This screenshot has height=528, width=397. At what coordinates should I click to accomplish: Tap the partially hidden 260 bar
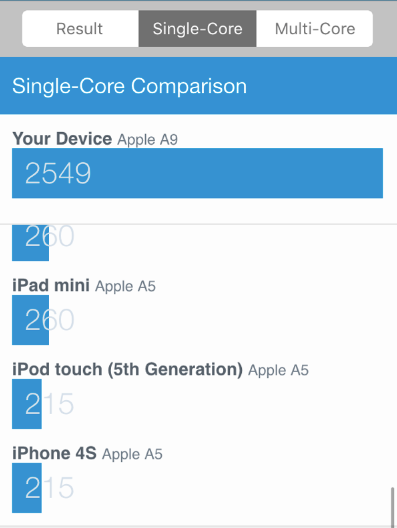point(30,242)
